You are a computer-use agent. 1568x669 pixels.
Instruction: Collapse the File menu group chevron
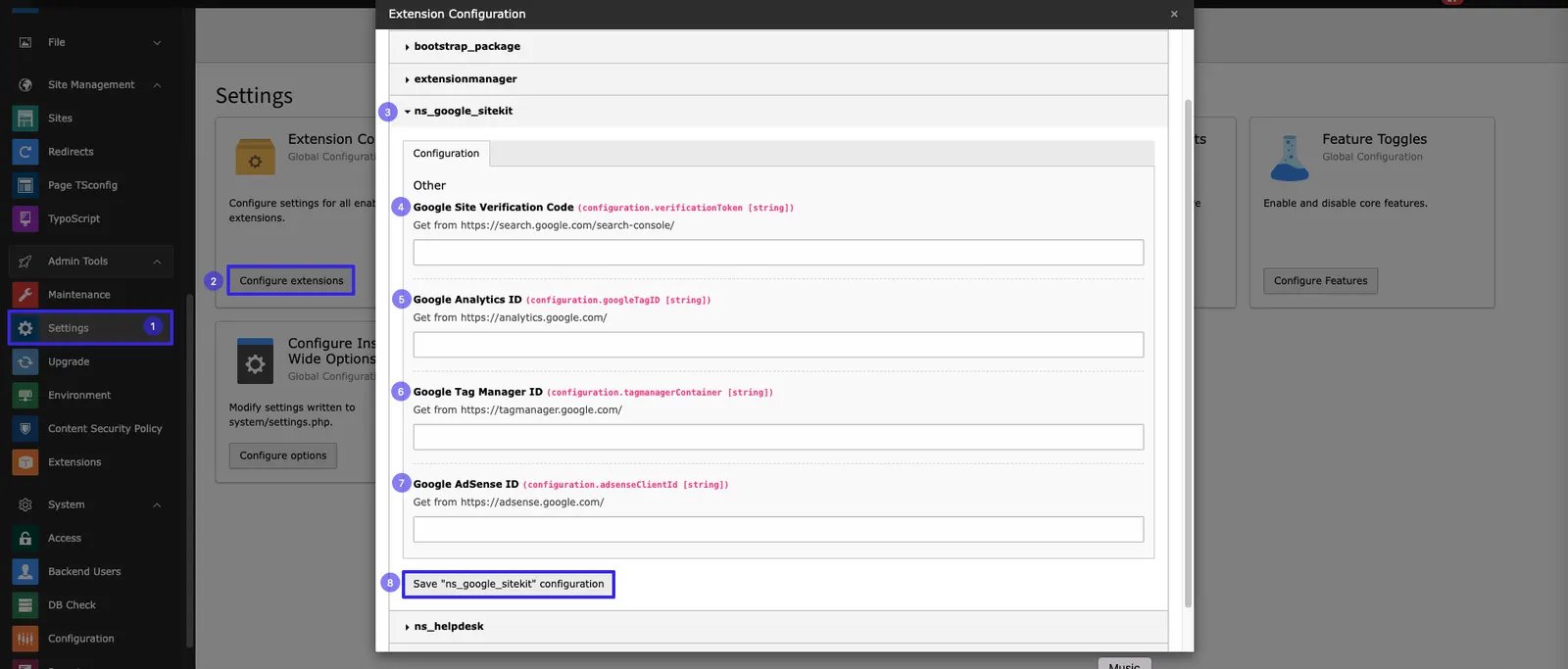point(157,42)
